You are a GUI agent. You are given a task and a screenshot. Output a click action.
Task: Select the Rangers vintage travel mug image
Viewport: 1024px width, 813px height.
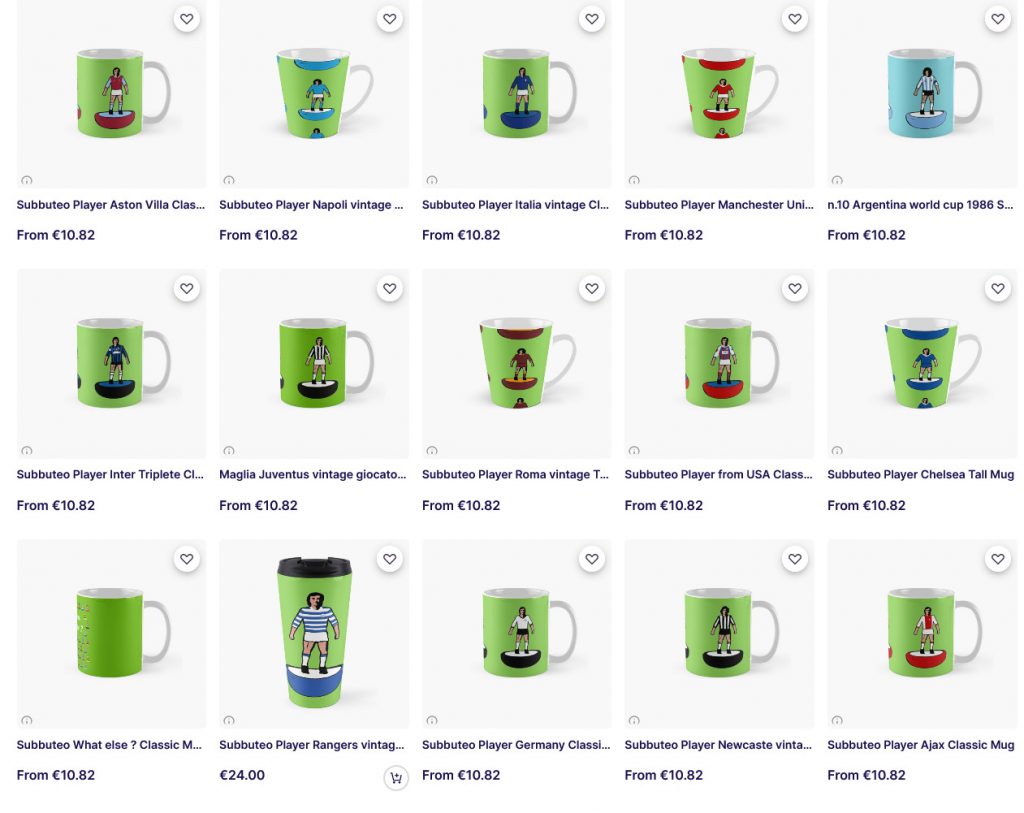pos(314,633)
